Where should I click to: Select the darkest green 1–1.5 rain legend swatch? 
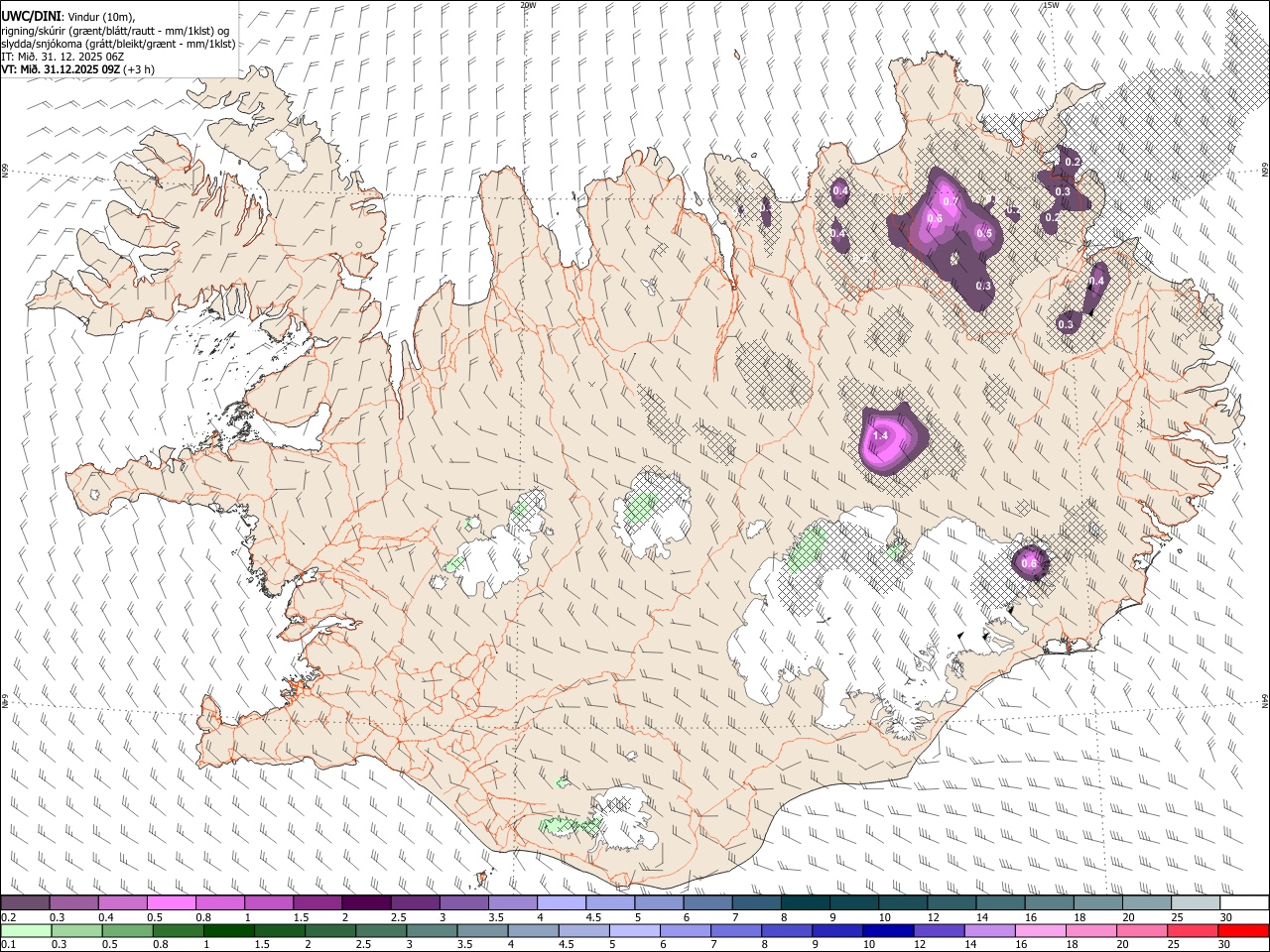click(228, 930)
